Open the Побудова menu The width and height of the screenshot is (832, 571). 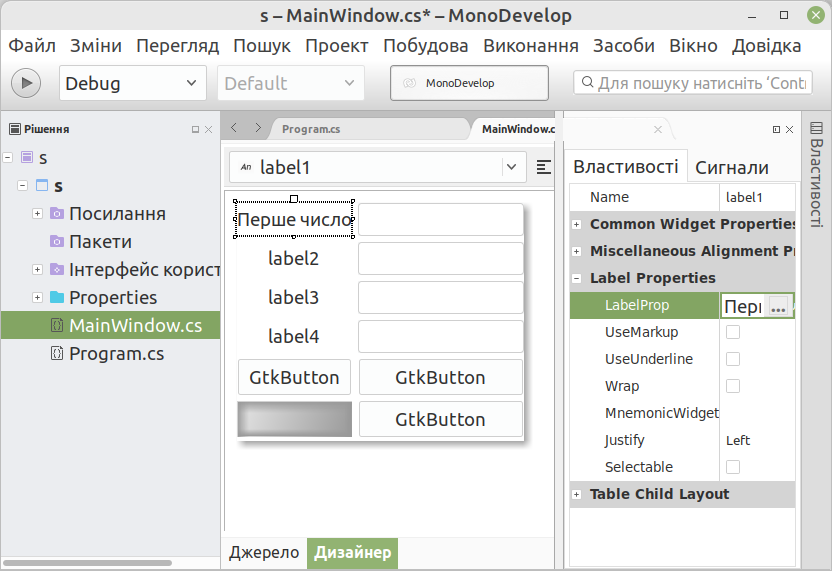tap(426, 46)
